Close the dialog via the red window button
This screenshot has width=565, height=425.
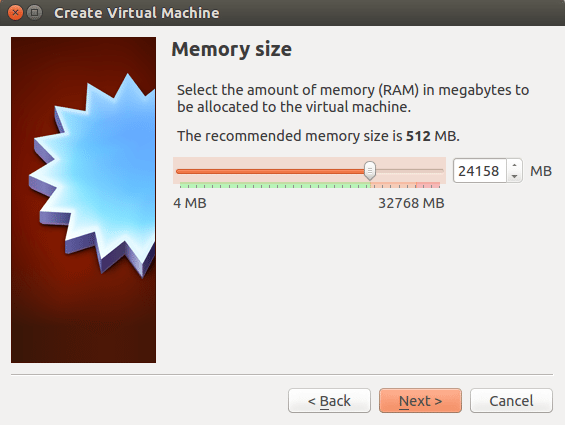click(15, 13)
